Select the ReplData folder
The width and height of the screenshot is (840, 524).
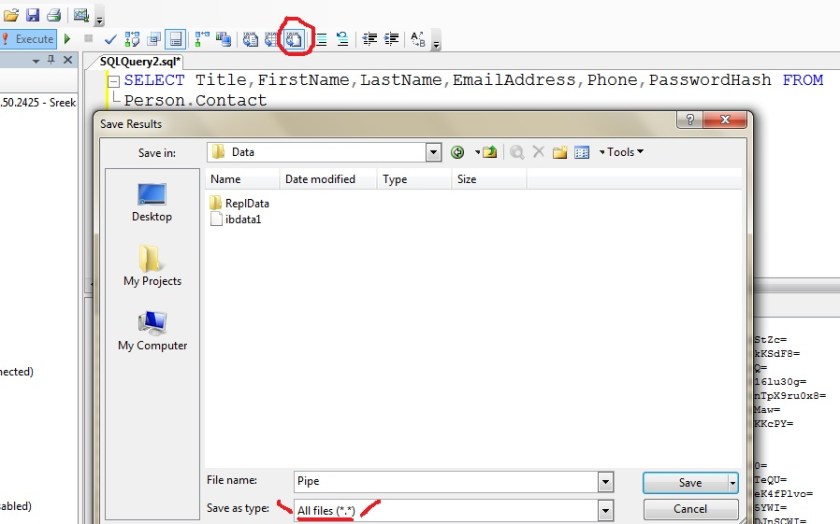[x=246, y=203]
